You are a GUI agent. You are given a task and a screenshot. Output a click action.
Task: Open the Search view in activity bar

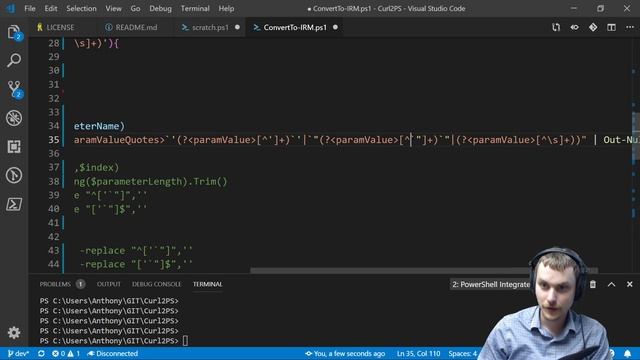pos(14,60)
